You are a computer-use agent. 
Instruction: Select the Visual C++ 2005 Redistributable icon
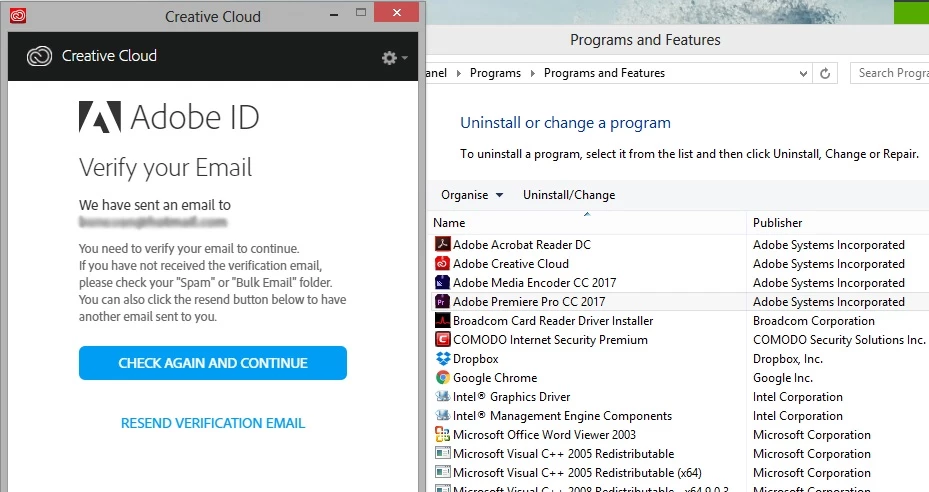tap(443, 453)
